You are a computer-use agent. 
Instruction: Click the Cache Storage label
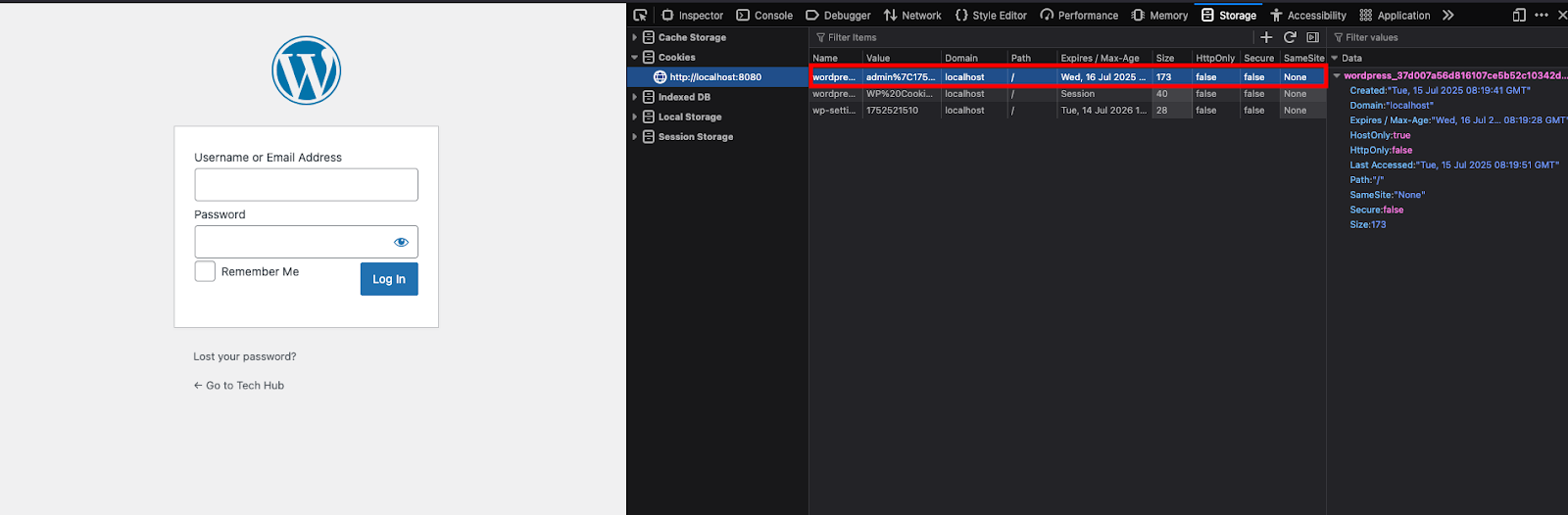tap(692, 37)
